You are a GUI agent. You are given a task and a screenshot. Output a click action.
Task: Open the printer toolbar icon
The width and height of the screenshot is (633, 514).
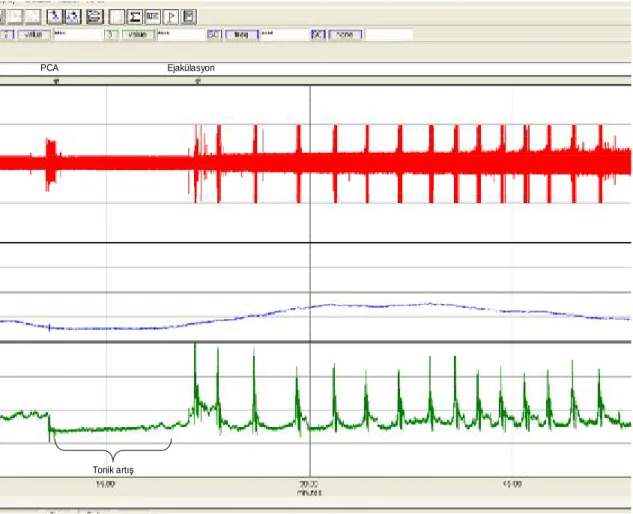click(x=95, y=17)
